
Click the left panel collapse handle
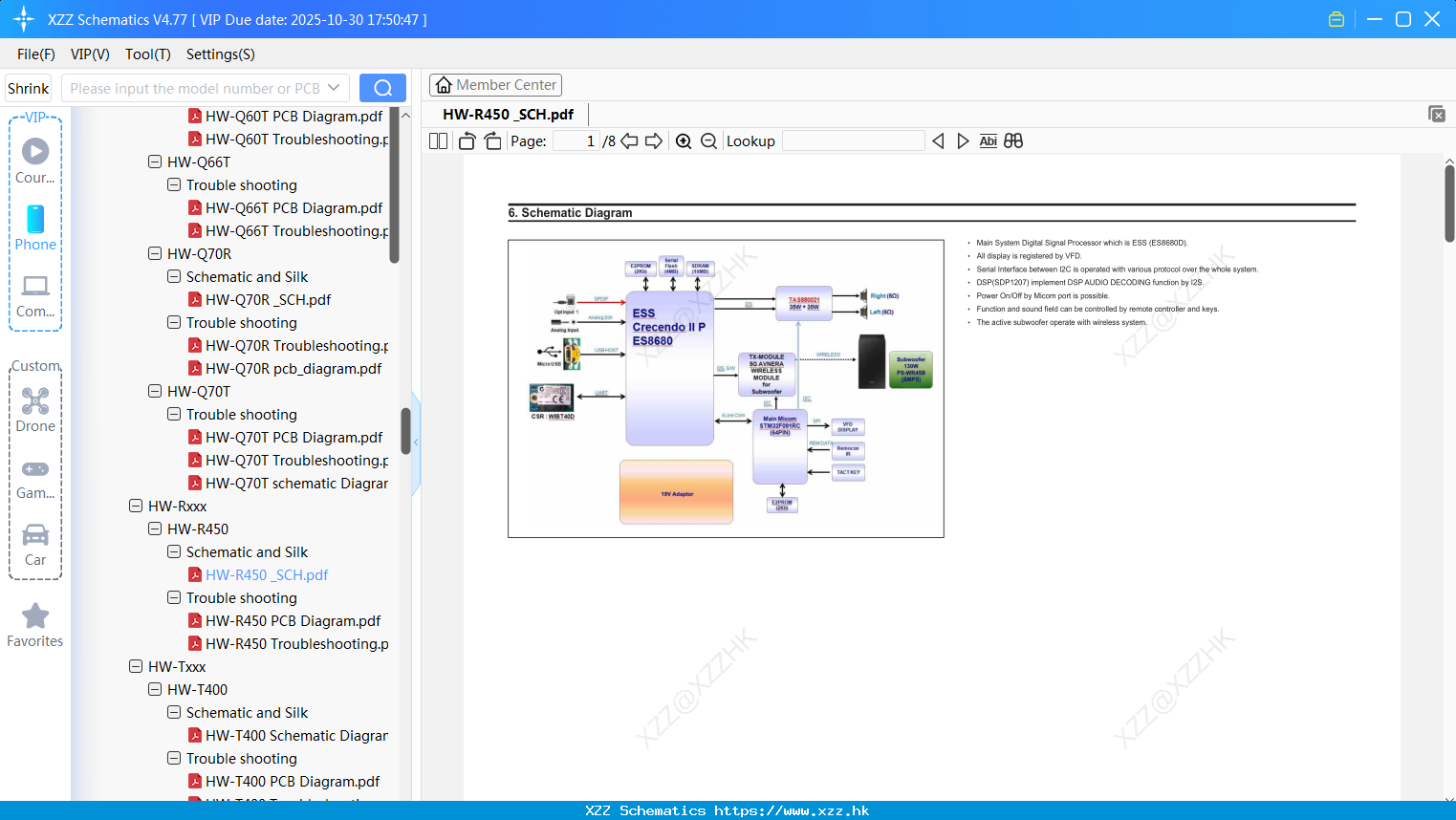click(416, 442)
